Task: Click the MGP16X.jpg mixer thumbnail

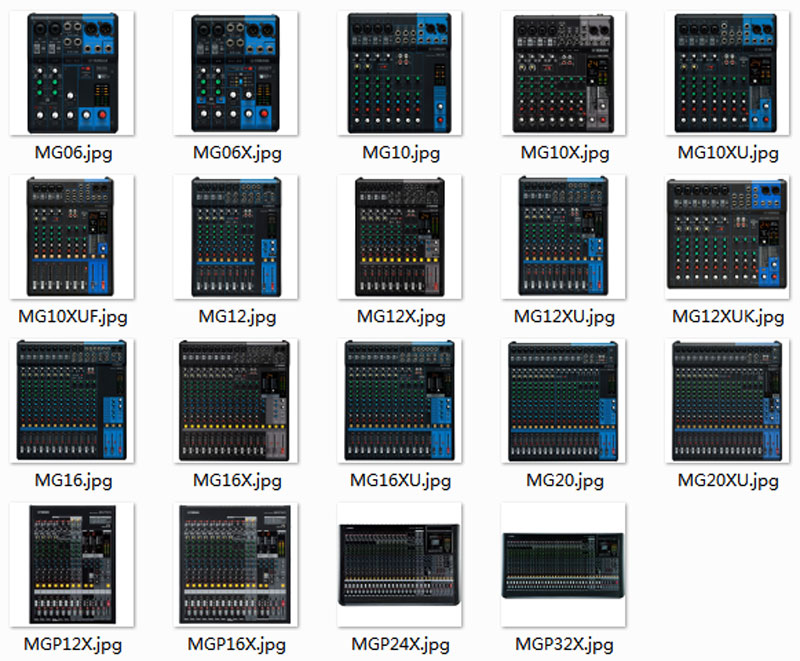Action: (236, 565)
